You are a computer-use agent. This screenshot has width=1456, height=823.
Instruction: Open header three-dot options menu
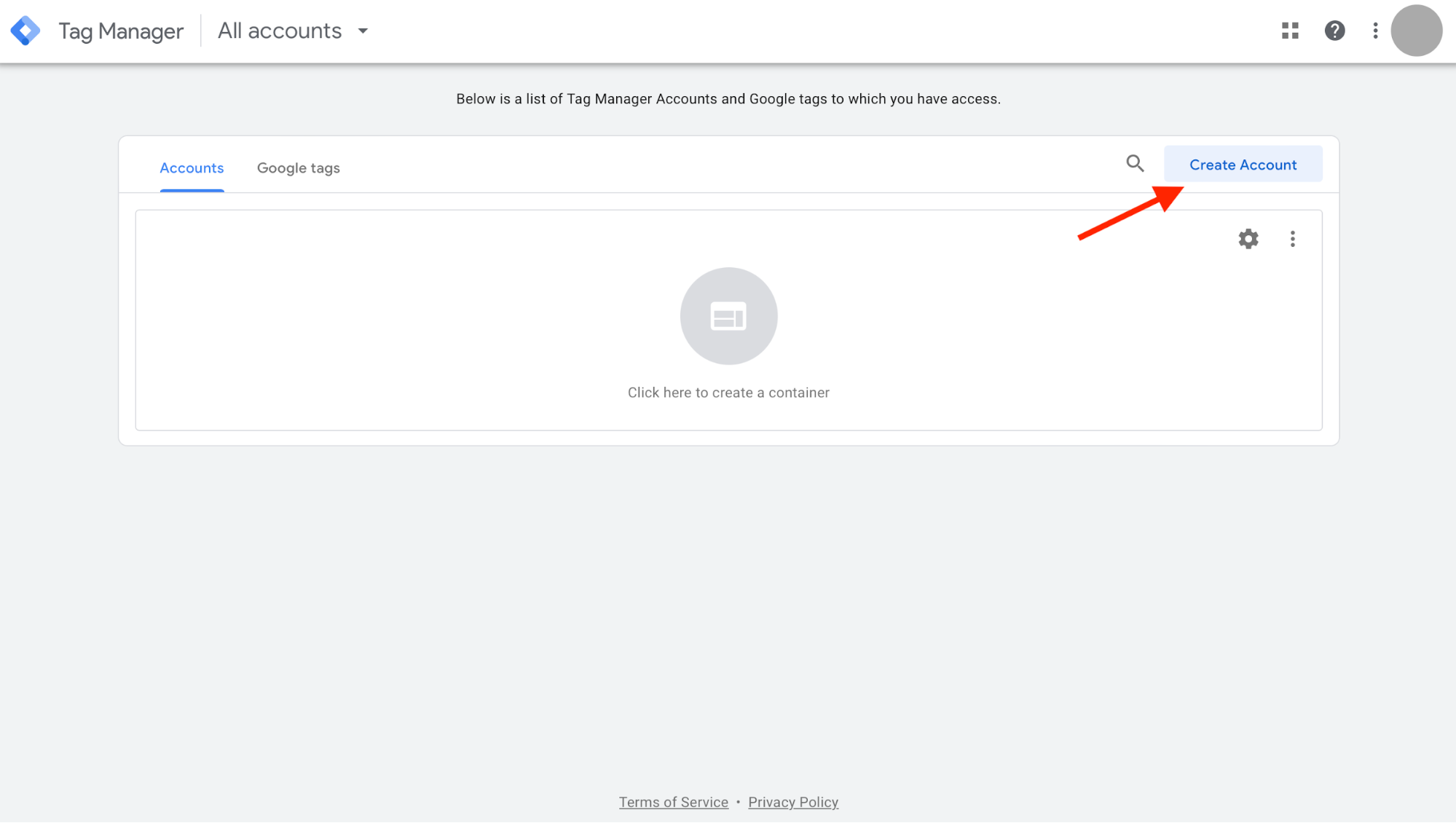pyautogui.click(x=1375, y=31)
